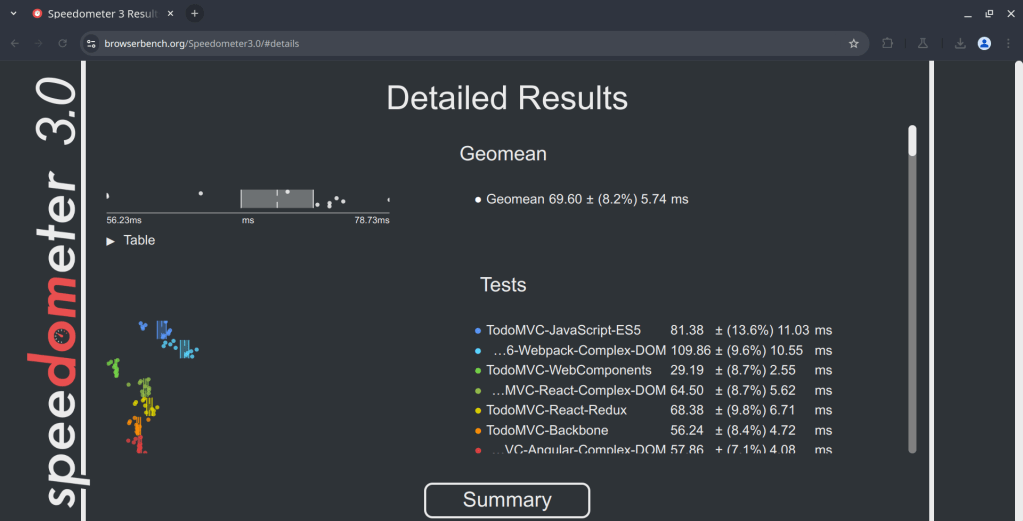Close the Speedometer 3 Results tab
Screen dimensions: 1023x521
(171, 14)
